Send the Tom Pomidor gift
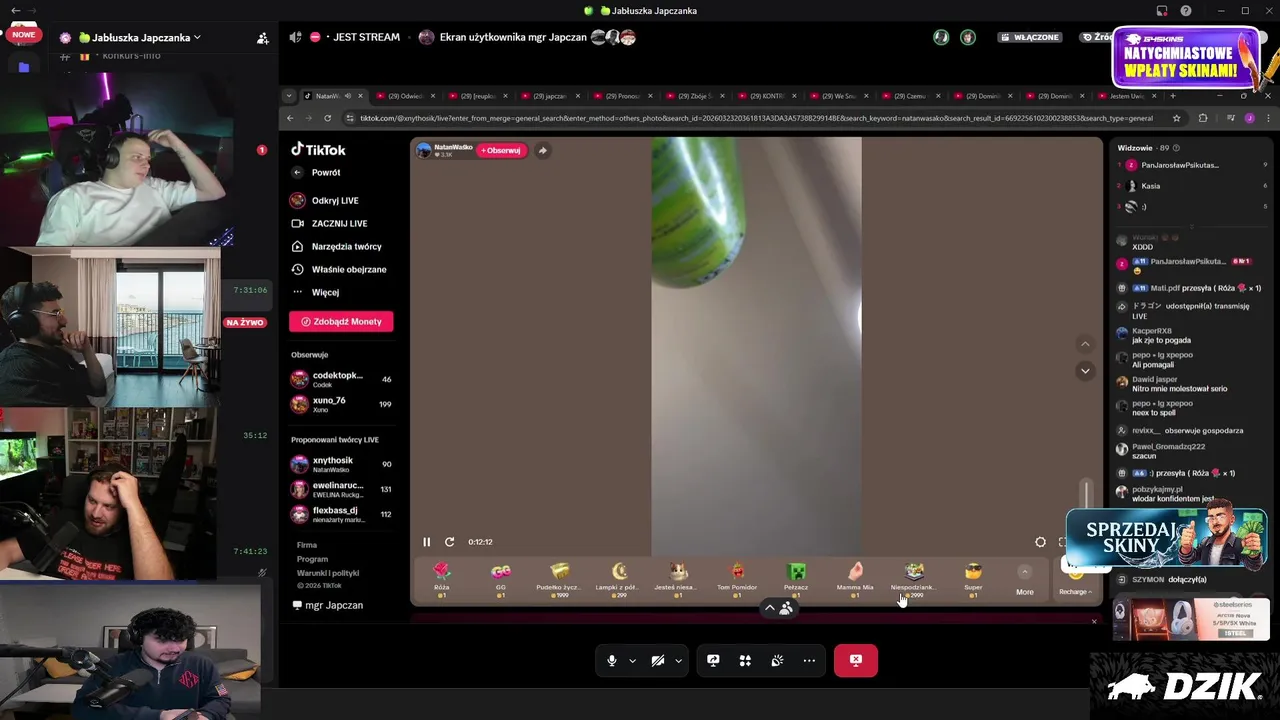The height and width of the screenshot is (720, 1280). [x=737, y=580]
